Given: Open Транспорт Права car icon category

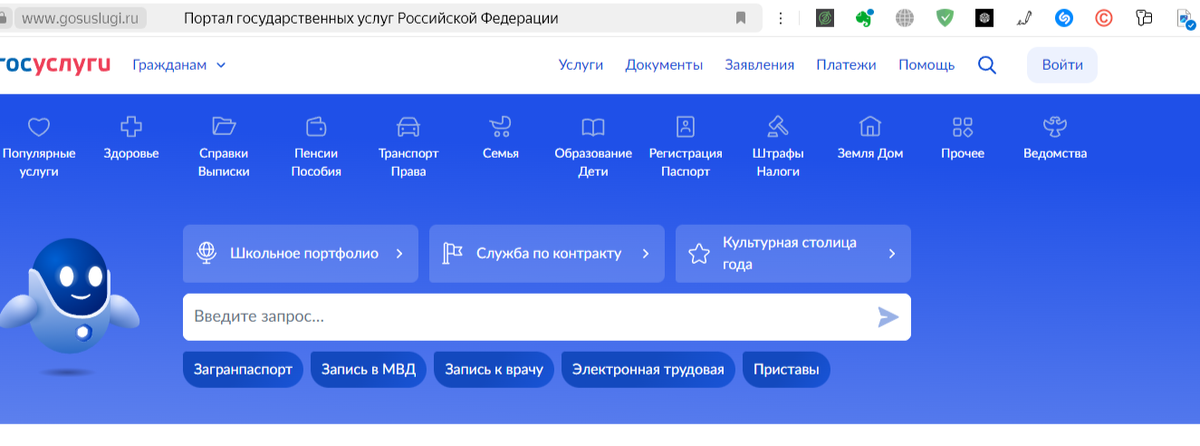Looking at the screenshot, I should pyautogui.click(x=408, y=147).
